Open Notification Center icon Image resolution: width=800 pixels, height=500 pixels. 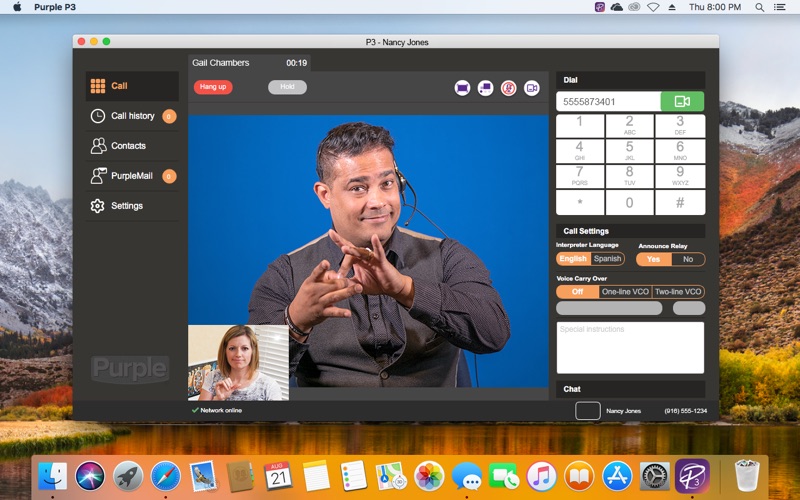[780, 7]
